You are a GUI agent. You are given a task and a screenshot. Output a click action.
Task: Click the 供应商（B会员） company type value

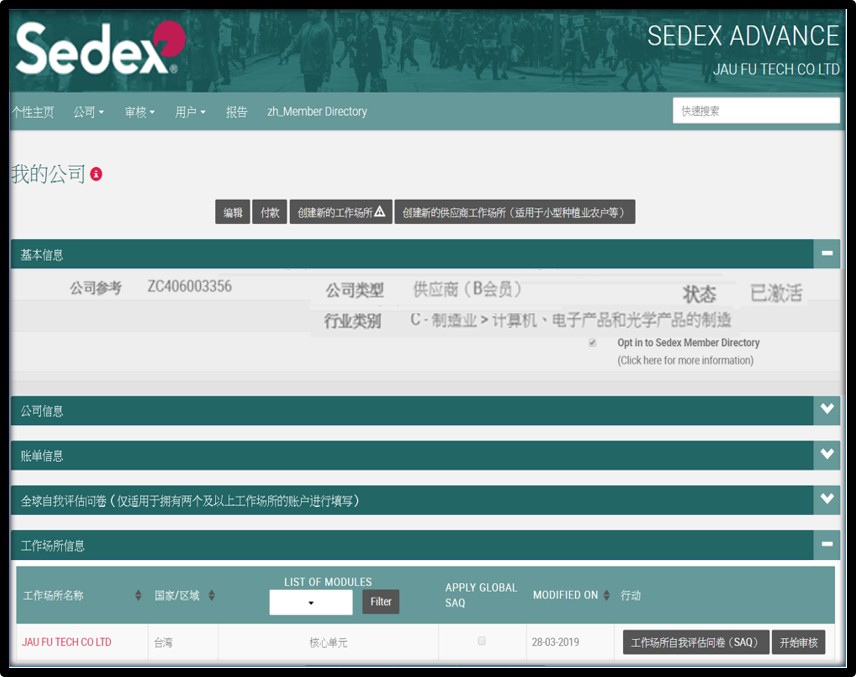pos(467,289)
